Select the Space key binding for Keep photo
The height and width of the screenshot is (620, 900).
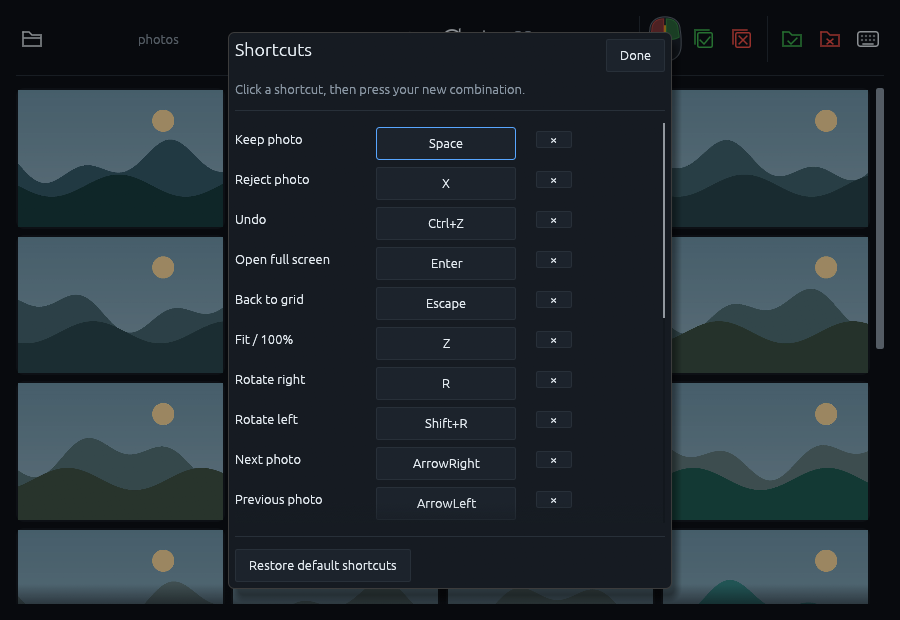click(446, 144)
